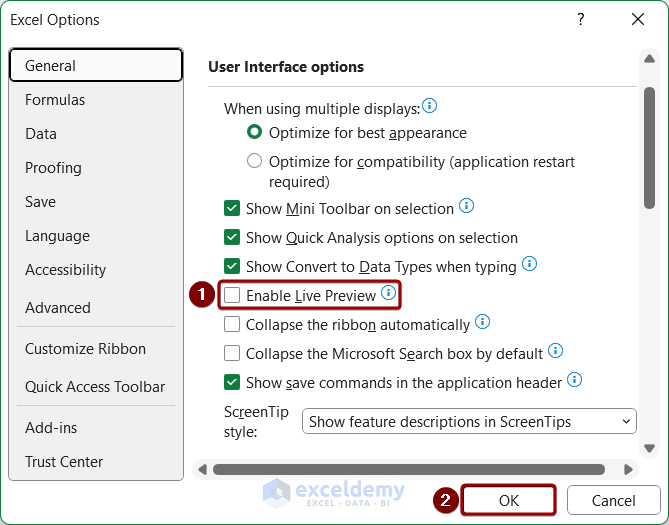
Task: Click the vertical scrollbar thumb
Action: (x=649, y=148)
